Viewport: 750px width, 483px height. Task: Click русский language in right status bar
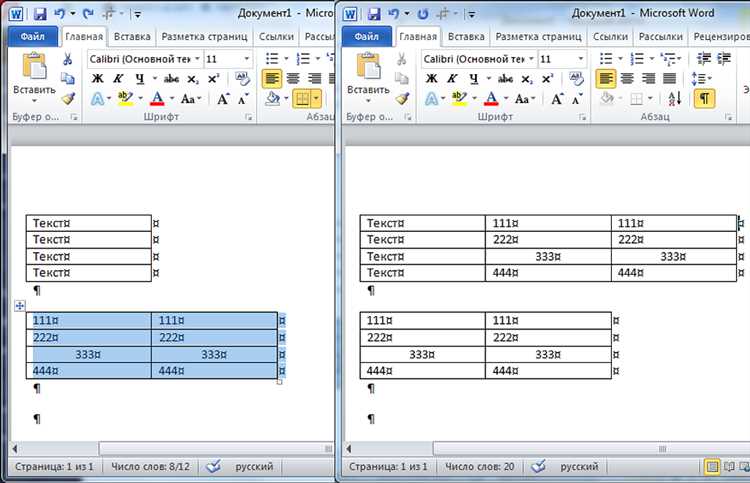pos(579,466)
